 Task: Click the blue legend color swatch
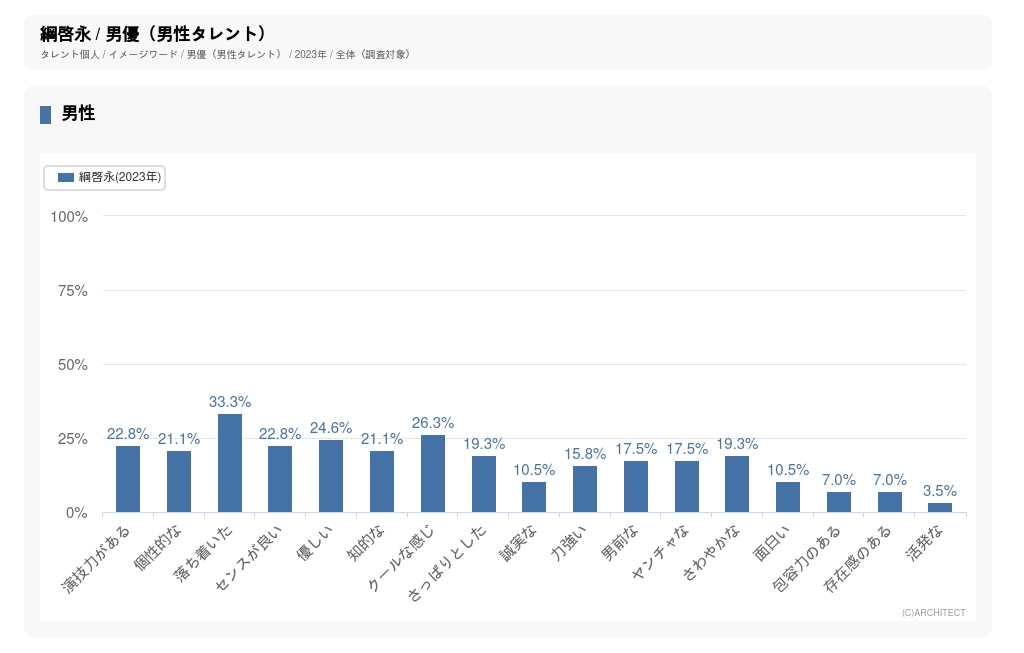tap(66, 177)
